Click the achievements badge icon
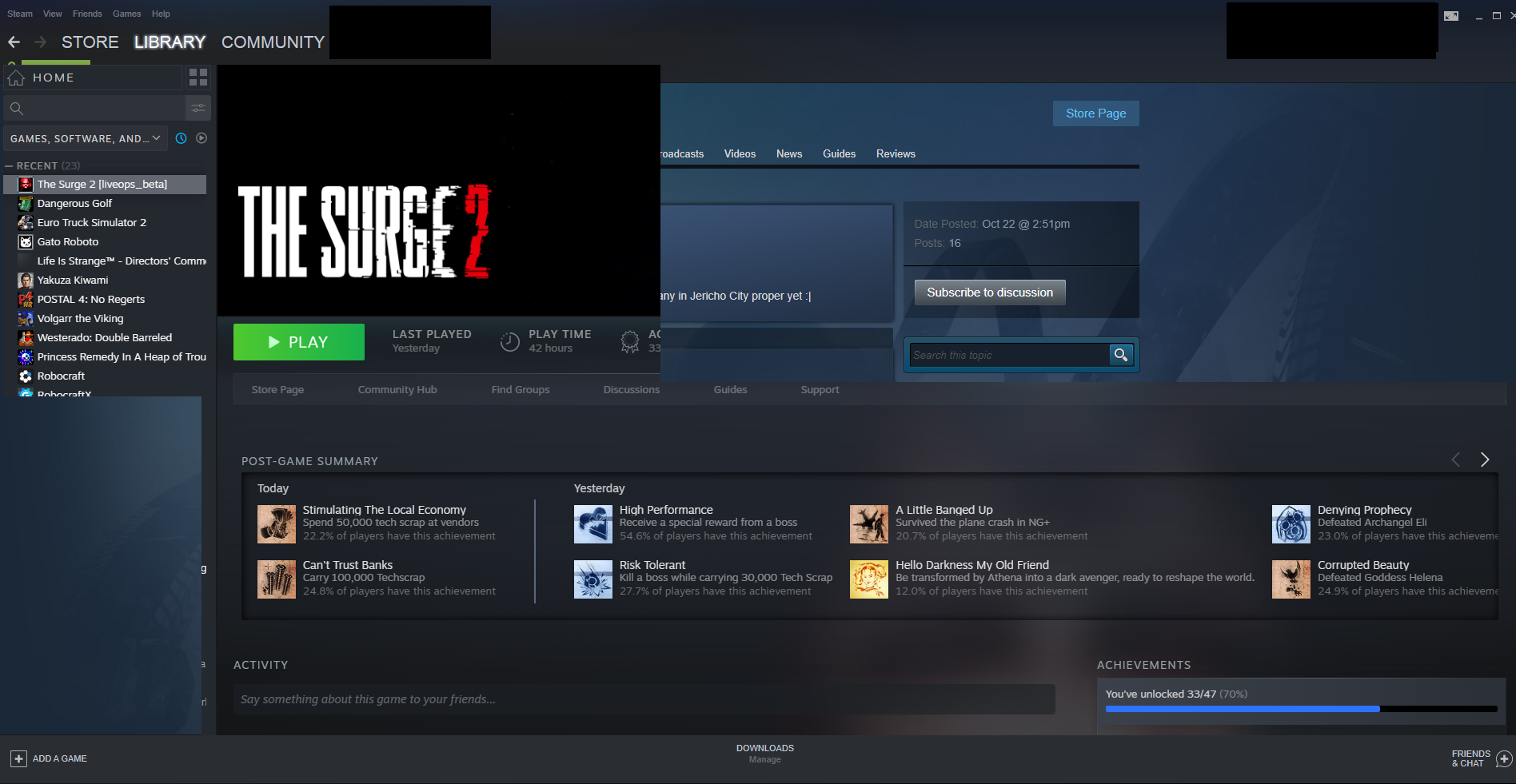The image size is (1516, 784). coord(630,342)
